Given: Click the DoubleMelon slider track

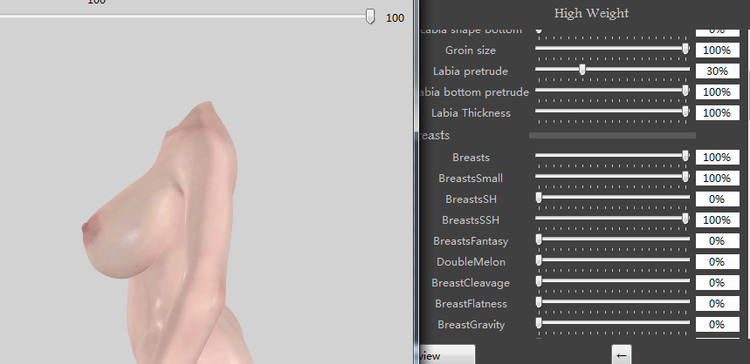Looking at the screenshot, I should tap(612, 260).
